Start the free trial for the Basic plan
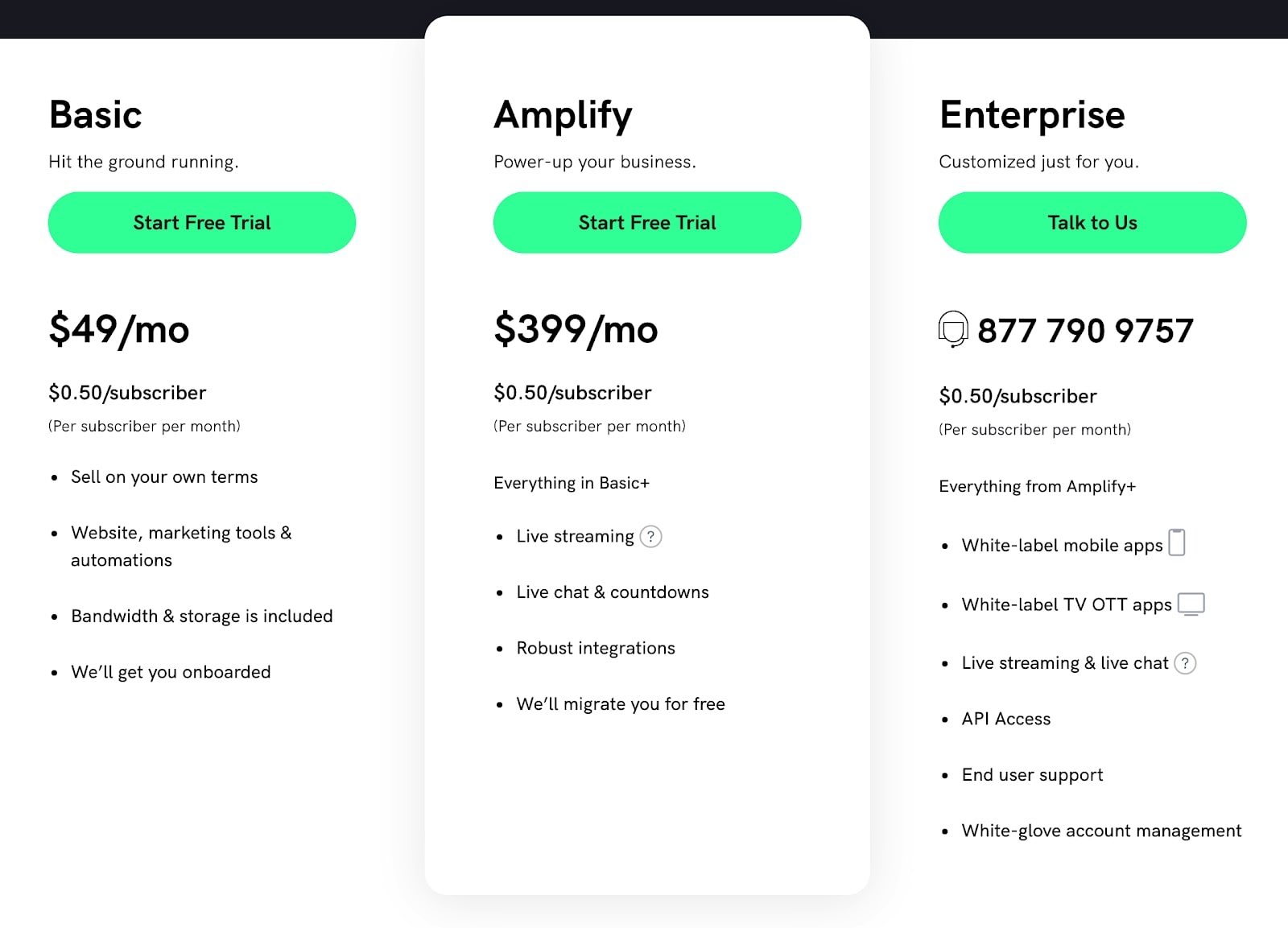 tap(201, 222)
